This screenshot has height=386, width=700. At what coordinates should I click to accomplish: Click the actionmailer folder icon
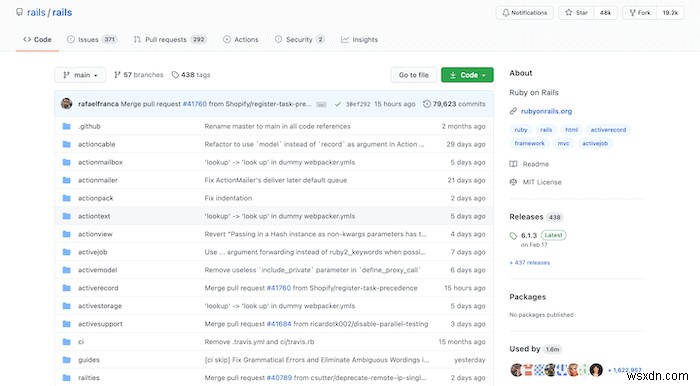pos(67,180)
